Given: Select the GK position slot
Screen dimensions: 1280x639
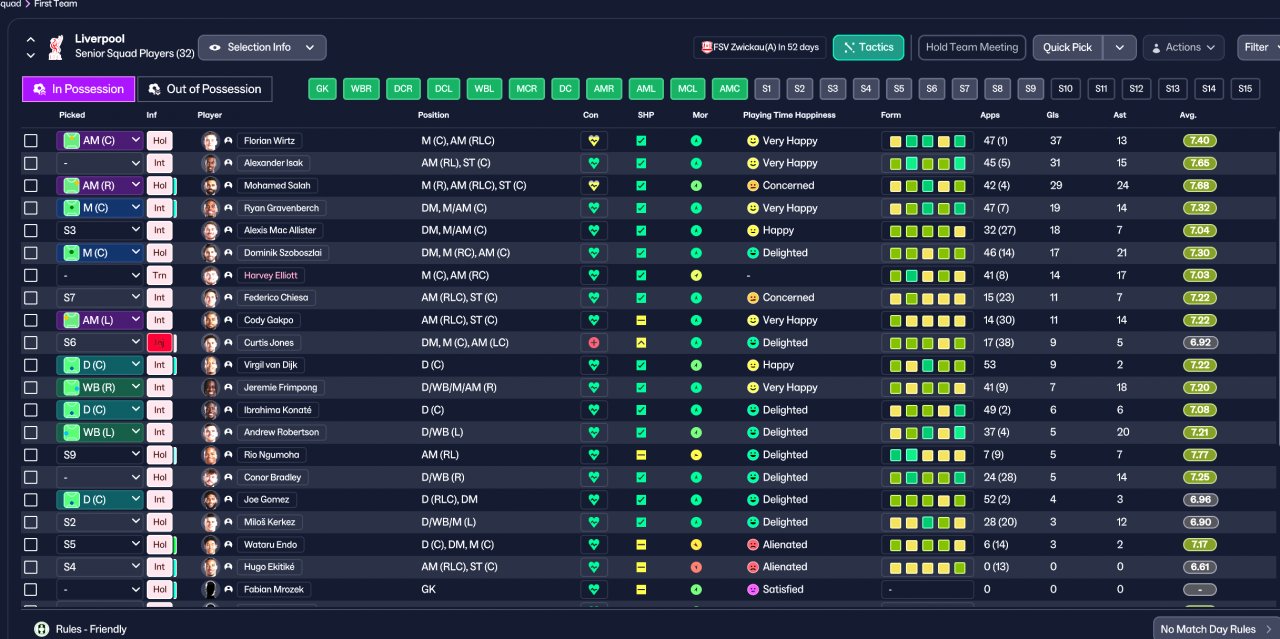Looking at the screenshot, I should 322,89.
